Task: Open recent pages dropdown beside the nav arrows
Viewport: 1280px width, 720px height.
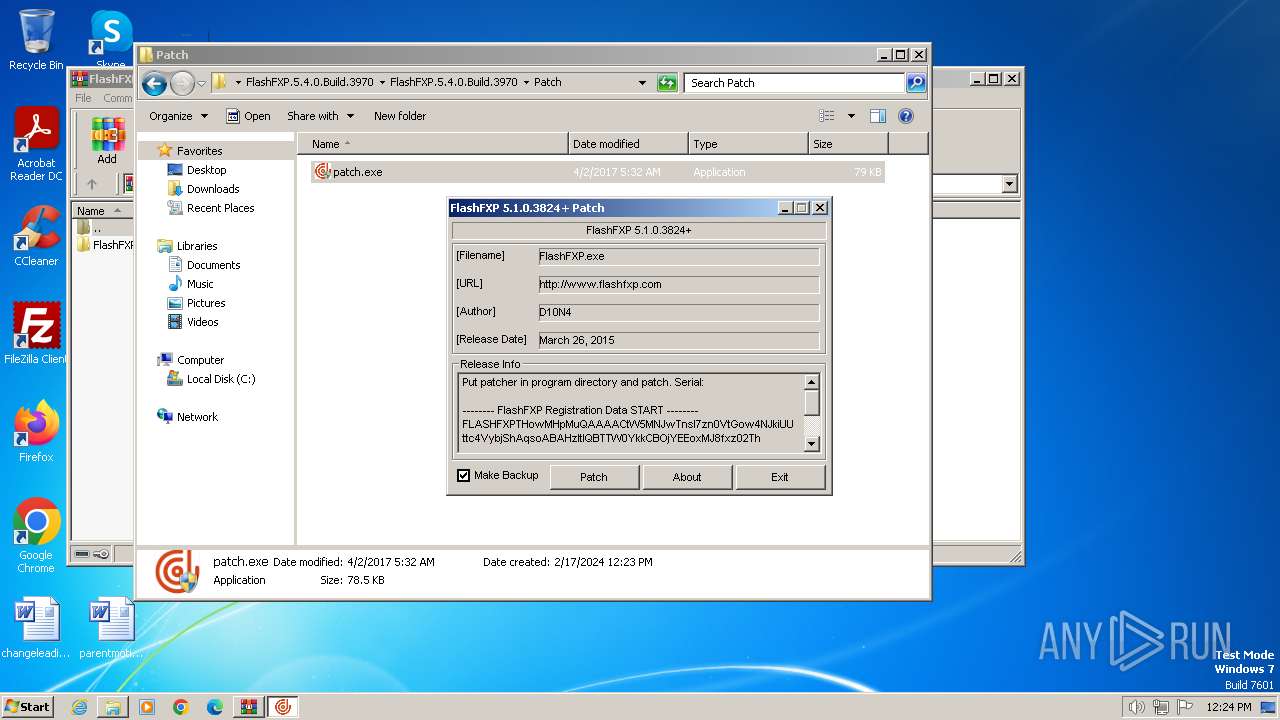Action: (x=202, y=83)
